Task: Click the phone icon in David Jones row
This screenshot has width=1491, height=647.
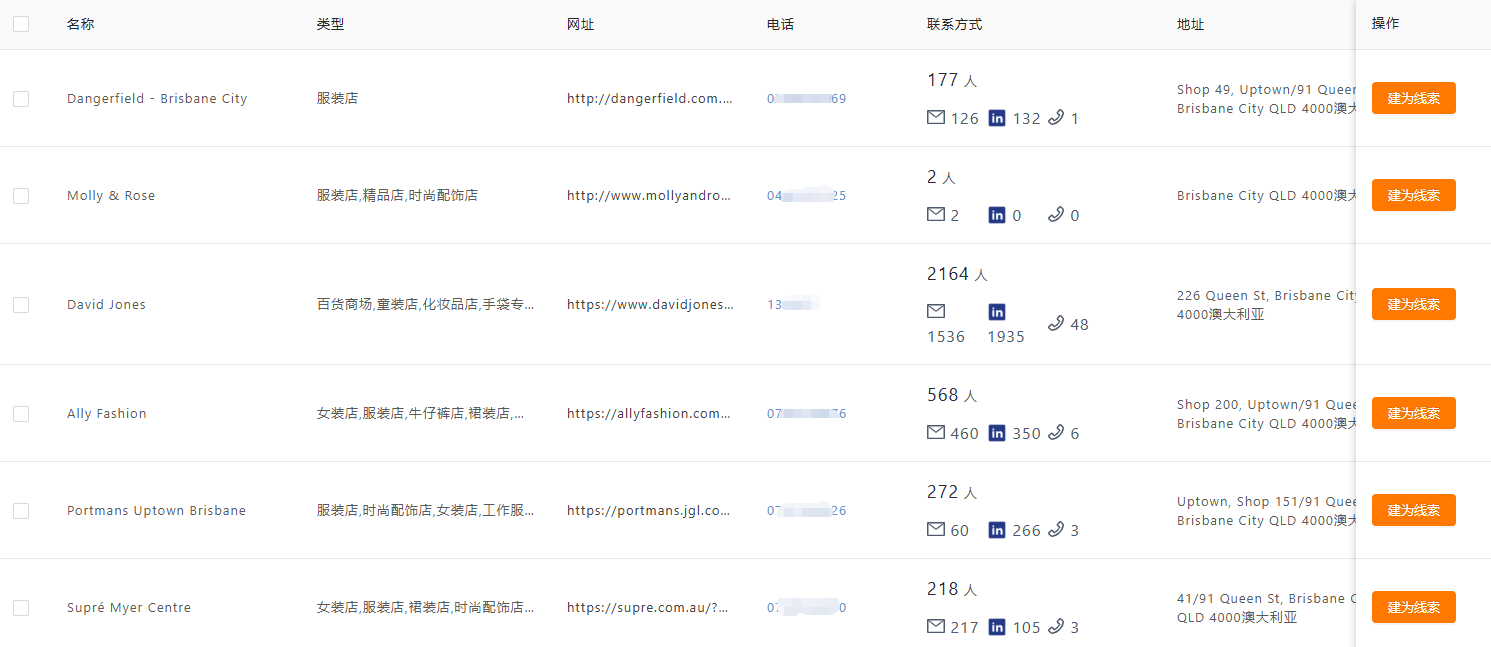Action: (x=1056, y=324)
